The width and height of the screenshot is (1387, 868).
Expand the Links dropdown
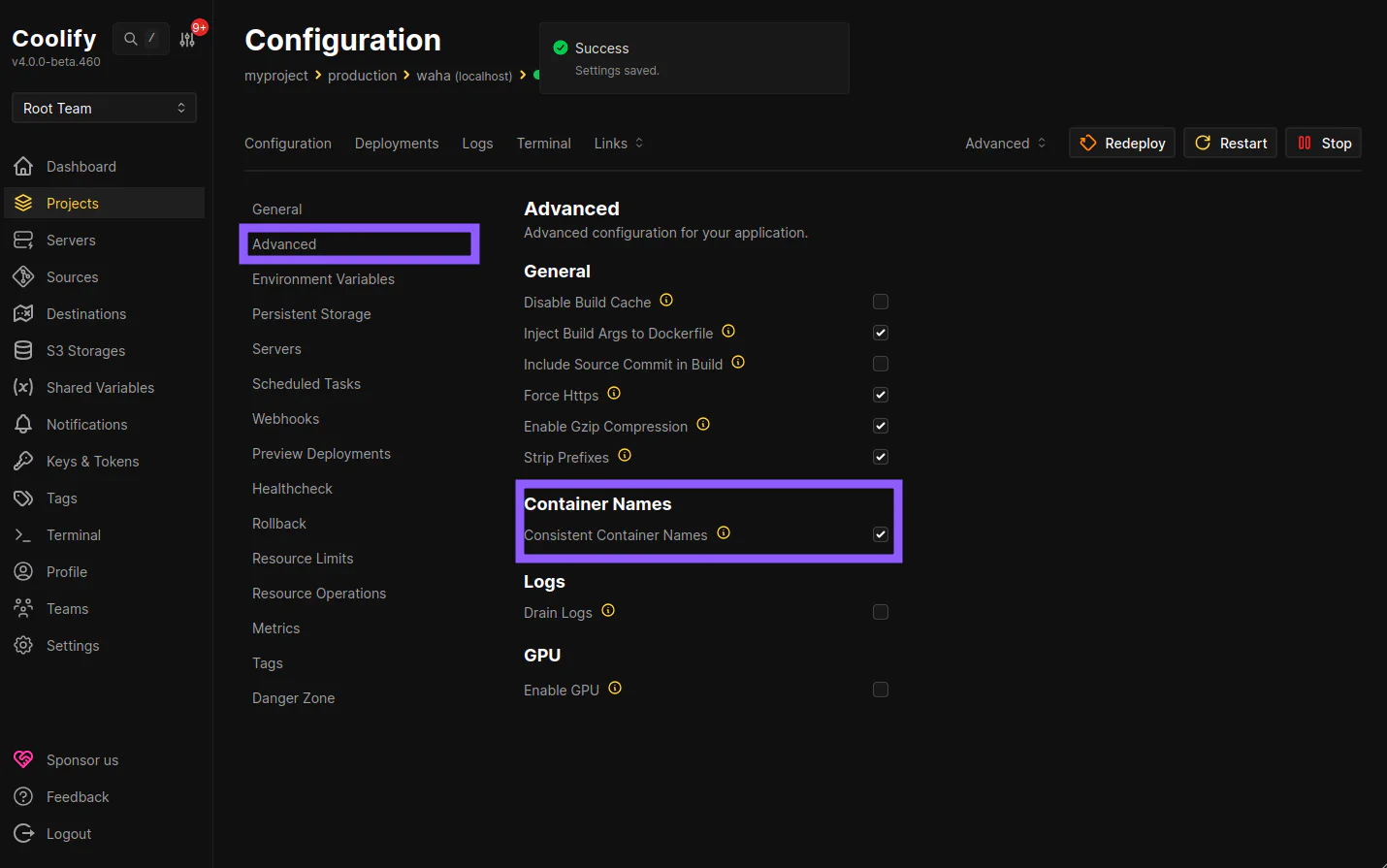coord(618,144)
